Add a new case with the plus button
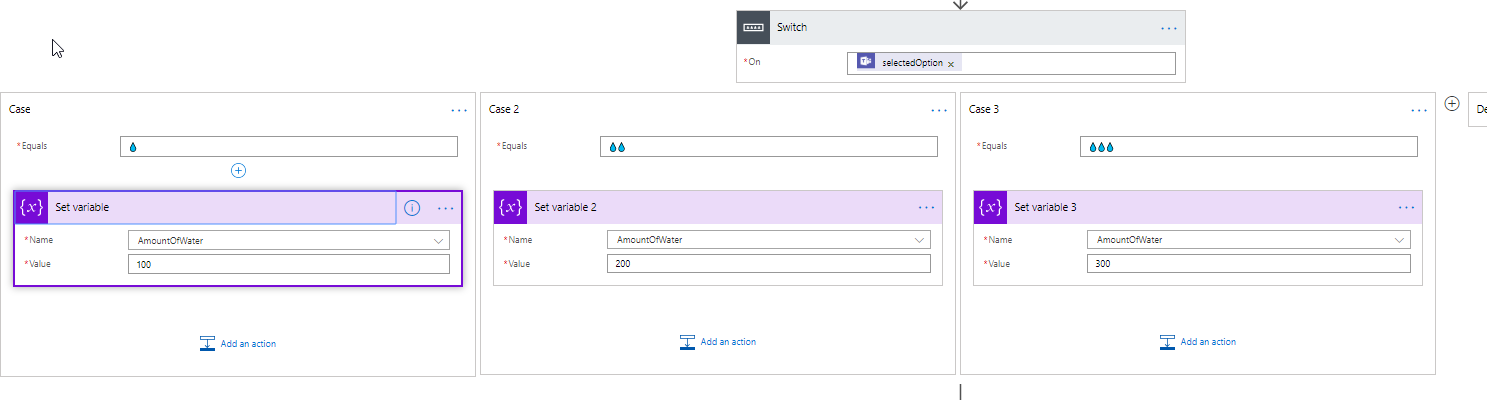 pyautogui.click(x=1452, y=104)
